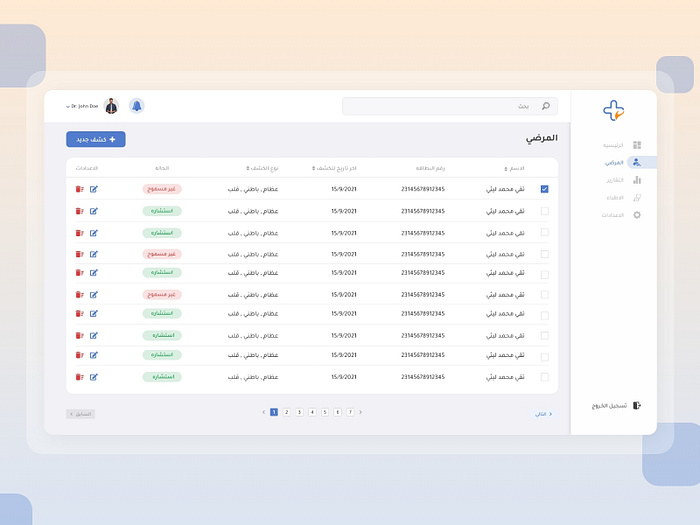Image resolution: width=700 pixels, height=525 pixels.
Task: Edit the second patient row
Action: tap(94, 211)
